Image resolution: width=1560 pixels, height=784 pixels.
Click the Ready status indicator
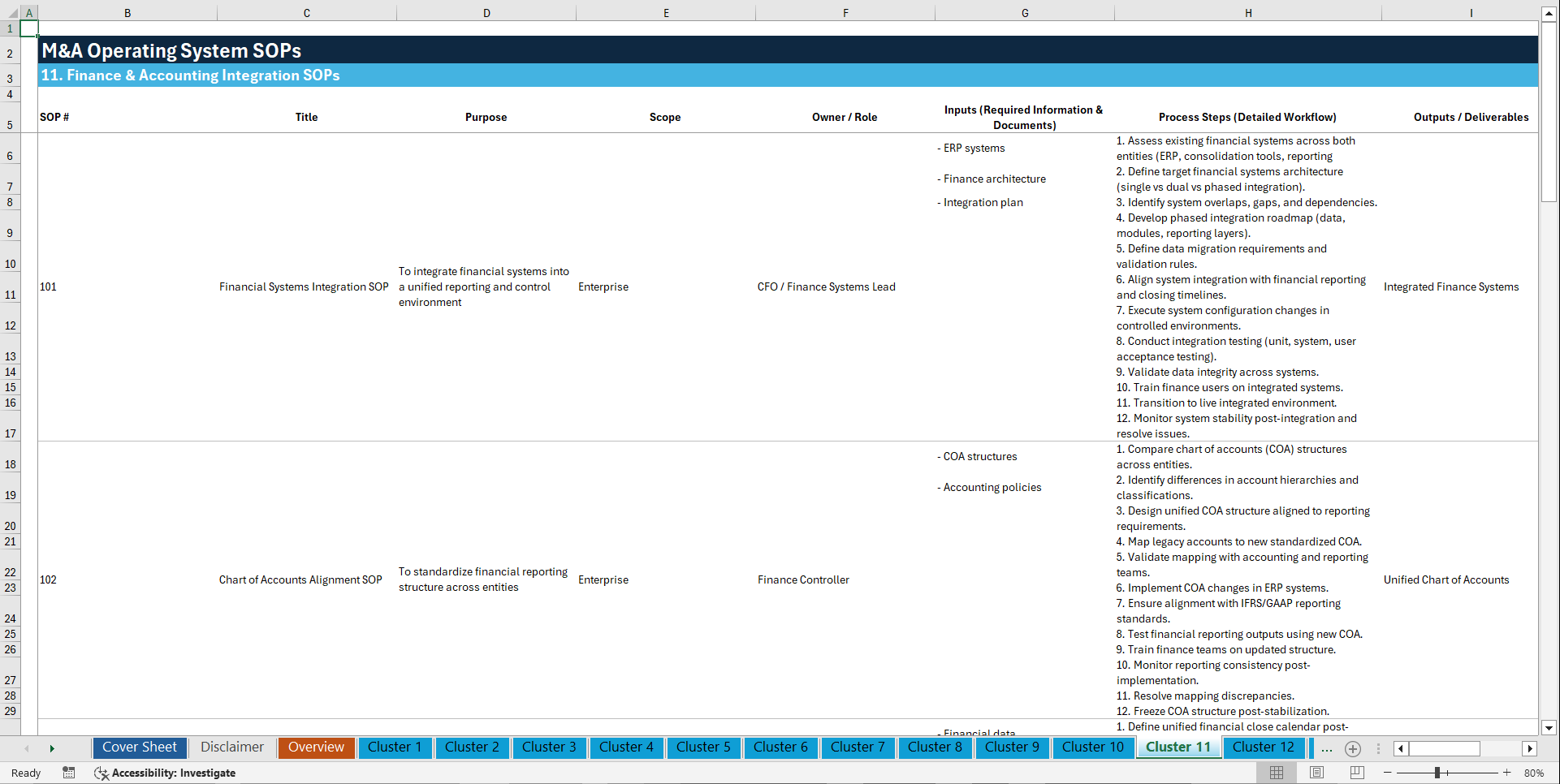(26, 773)
